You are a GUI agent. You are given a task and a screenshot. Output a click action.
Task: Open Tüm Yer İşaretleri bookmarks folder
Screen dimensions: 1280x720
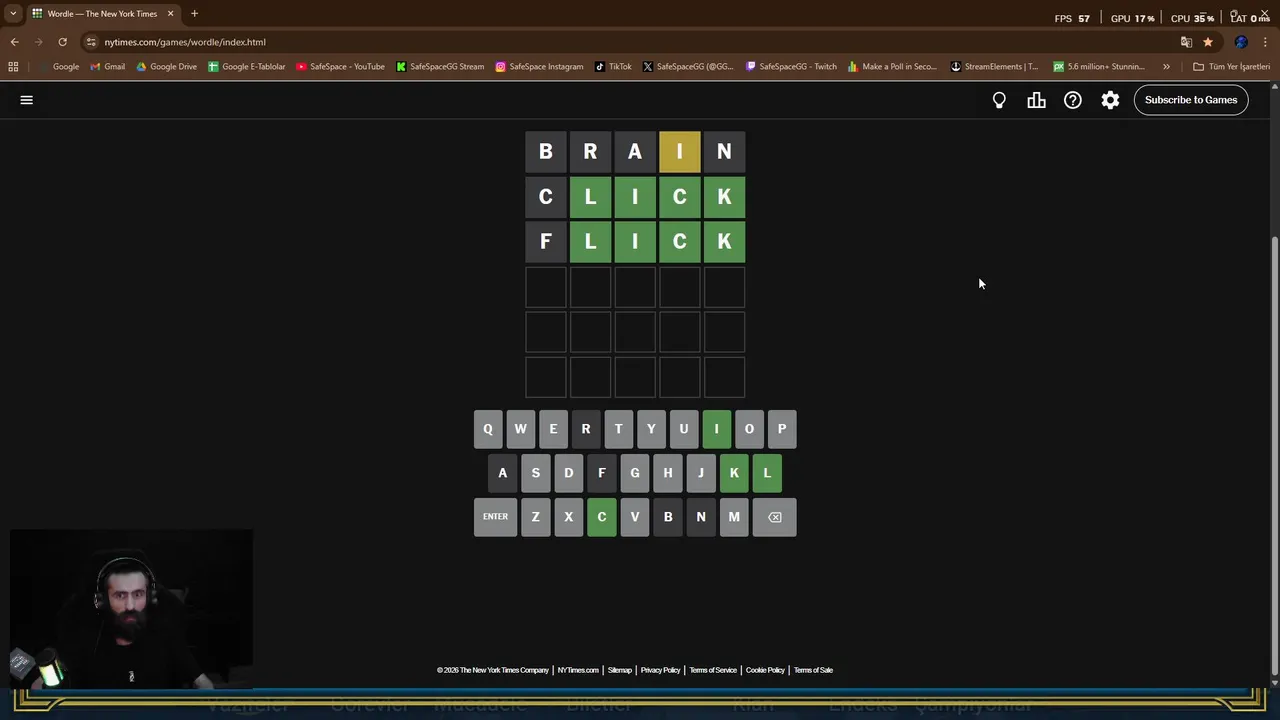pos(1231,67)
